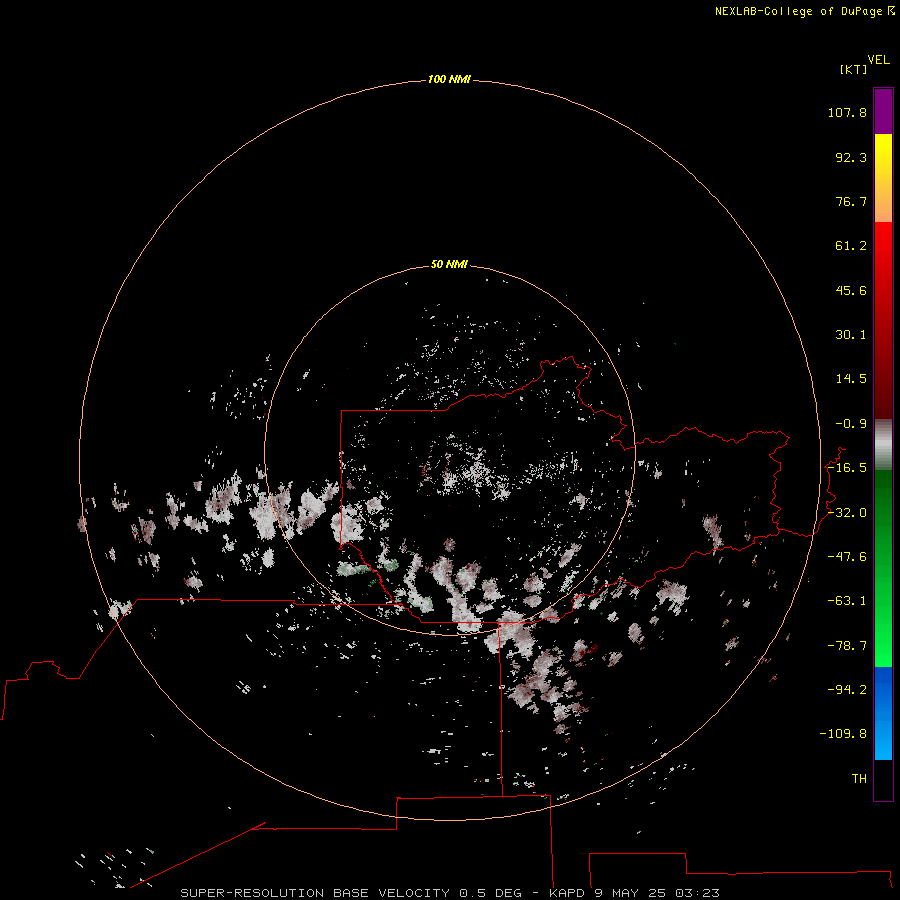Image resolution: width=900 pixels, height=900 pixels.
Task: Click the -78.7 velocity scale value
Action: 847,646
